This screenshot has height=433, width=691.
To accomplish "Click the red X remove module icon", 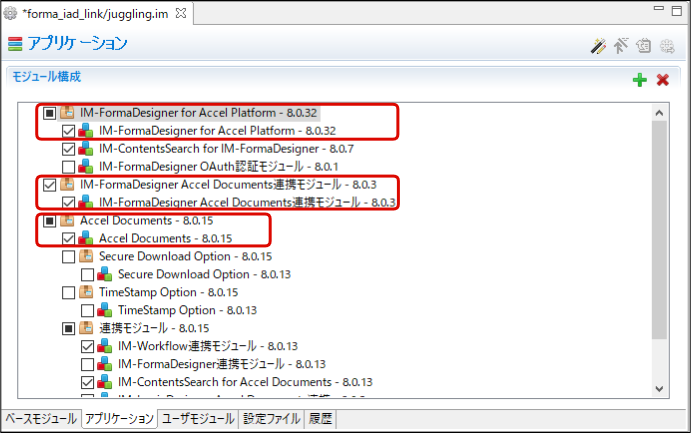I will 663,80.
